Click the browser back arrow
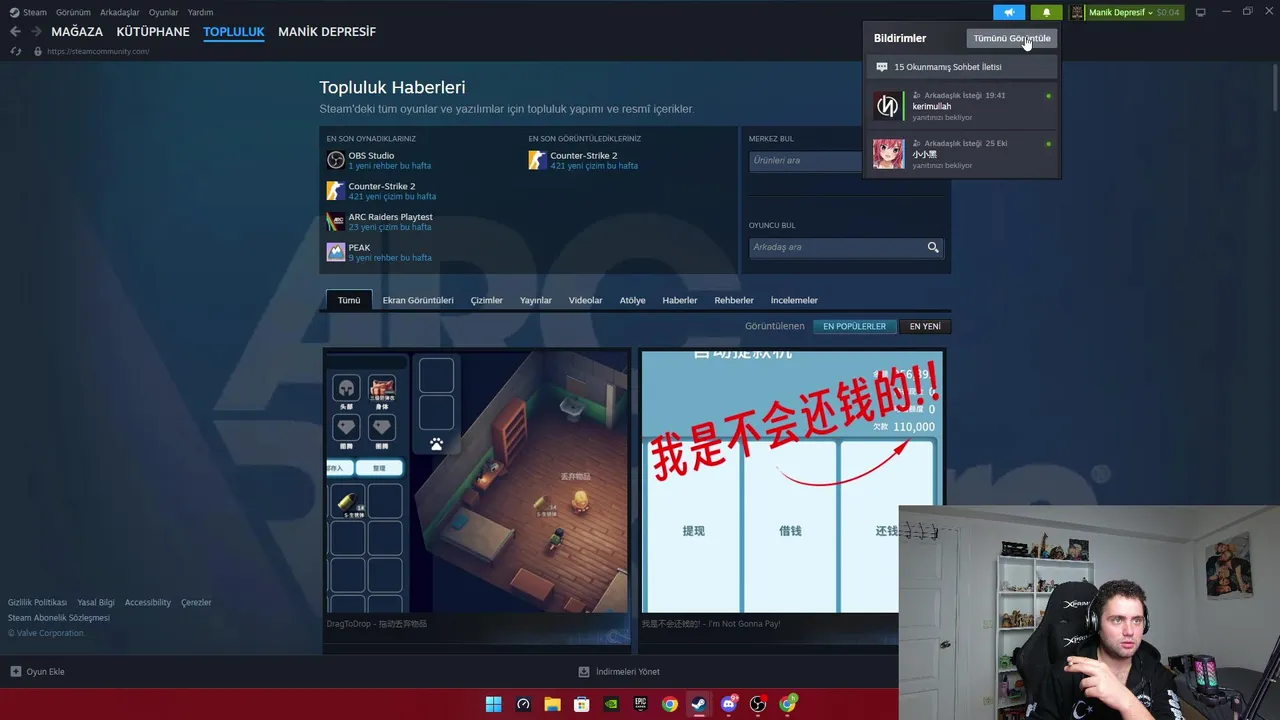The image size is (1280, 720). tap(15, 32)
